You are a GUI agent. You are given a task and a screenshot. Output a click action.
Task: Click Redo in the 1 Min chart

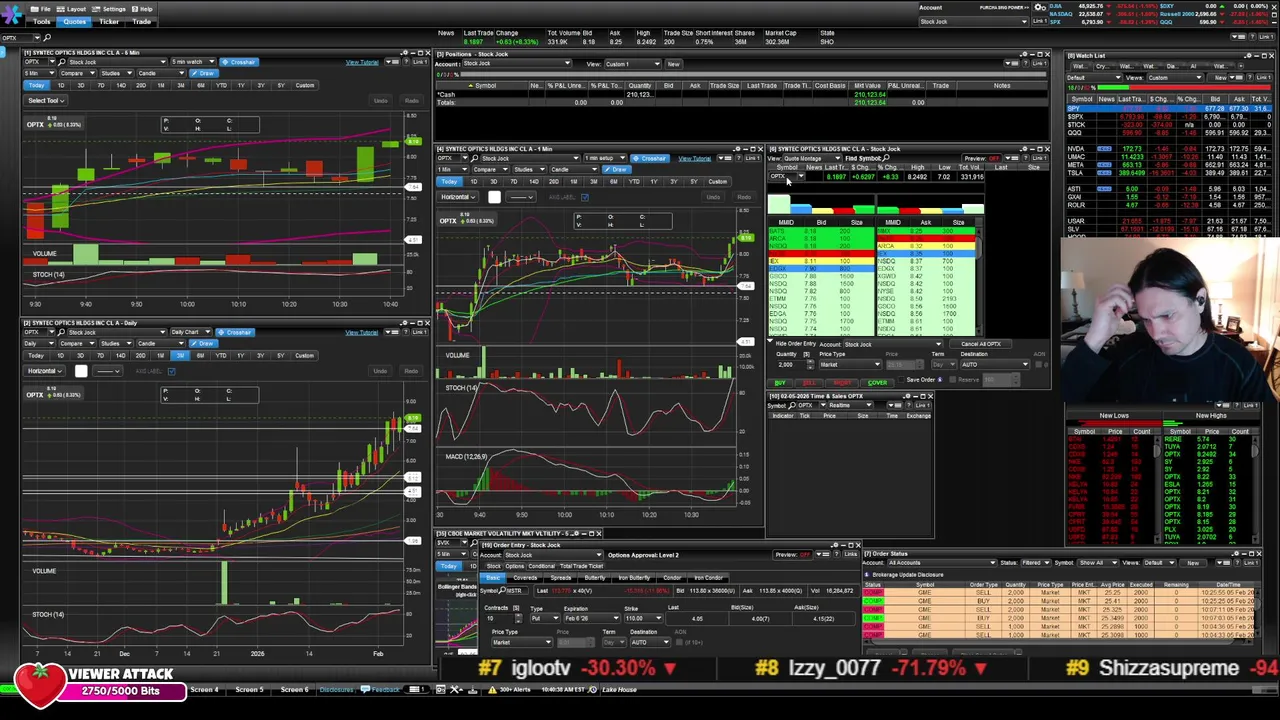[743, 197]
